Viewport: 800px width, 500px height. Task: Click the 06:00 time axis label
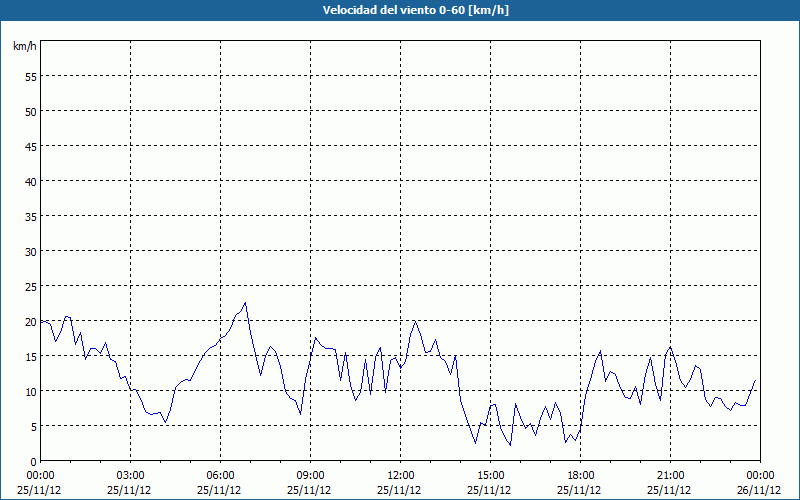[x=220, y=476]
